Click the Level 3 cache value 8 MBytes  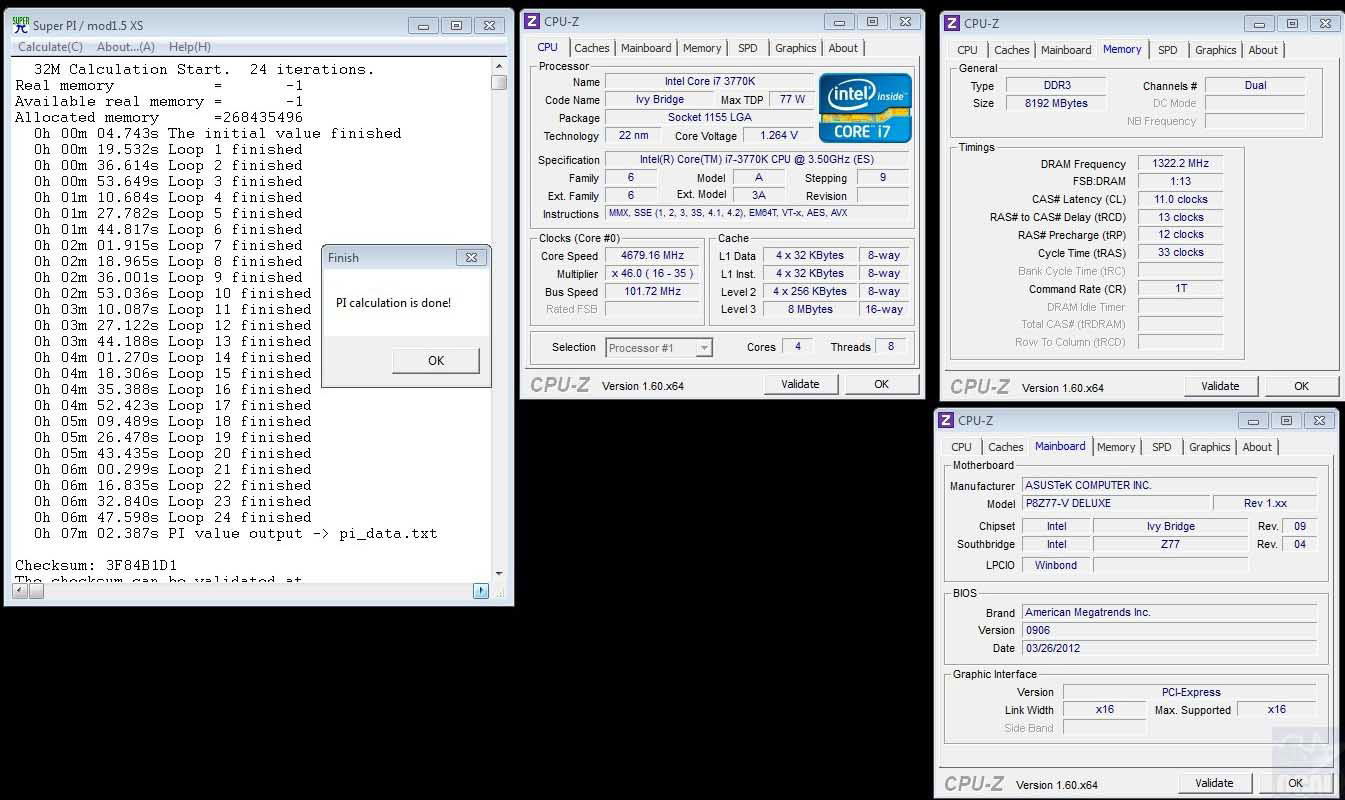[x=810, y=310]
